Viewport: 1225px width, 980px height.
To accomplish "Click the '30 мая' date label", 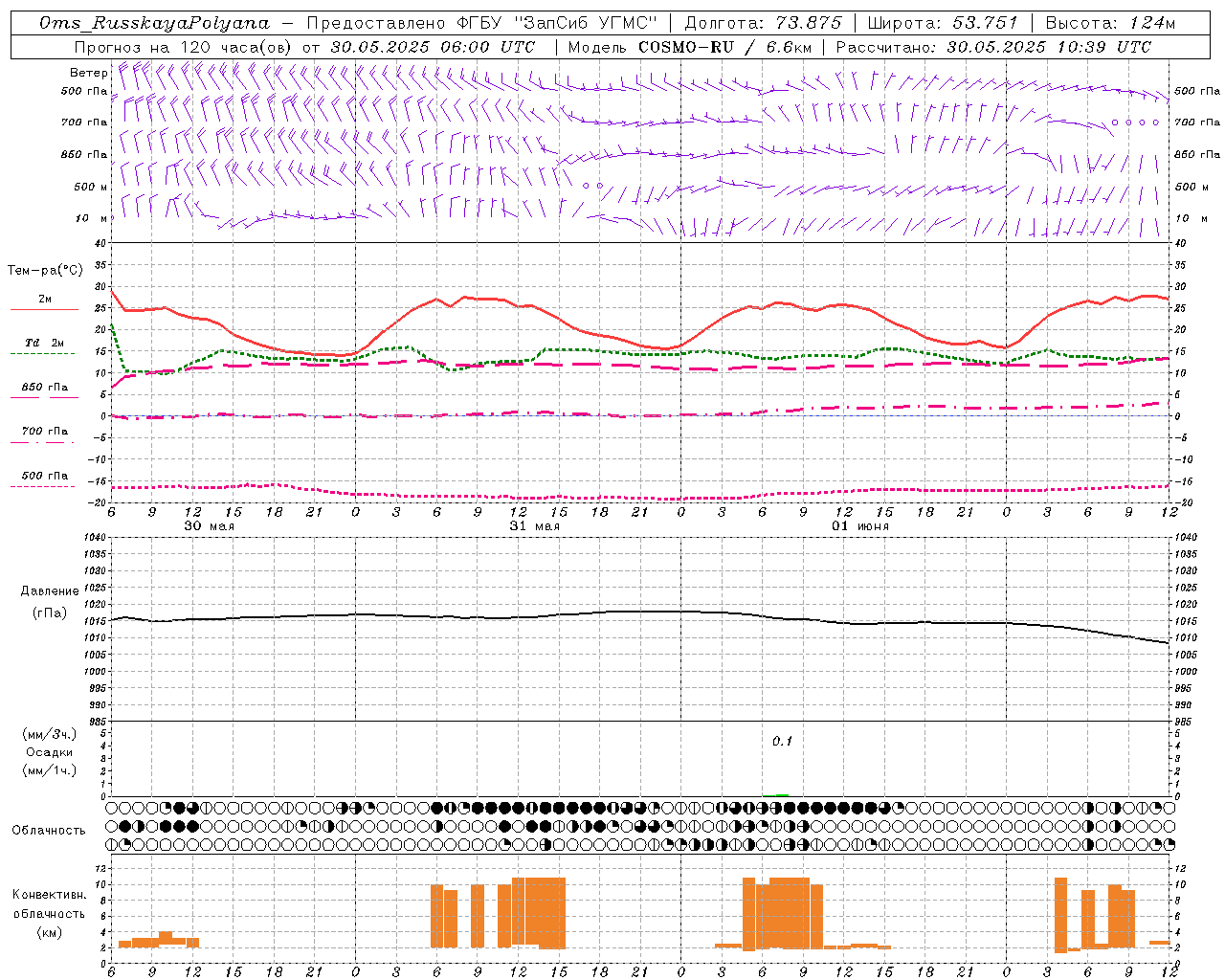I will (210, 525).
